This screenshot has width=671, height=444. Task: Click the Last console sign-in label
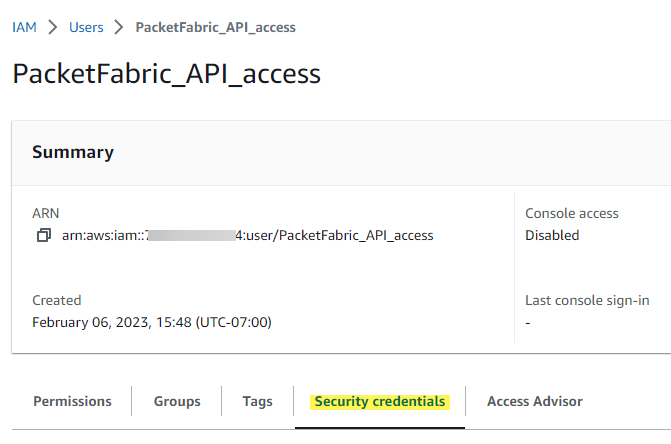[x=587, y=300]
